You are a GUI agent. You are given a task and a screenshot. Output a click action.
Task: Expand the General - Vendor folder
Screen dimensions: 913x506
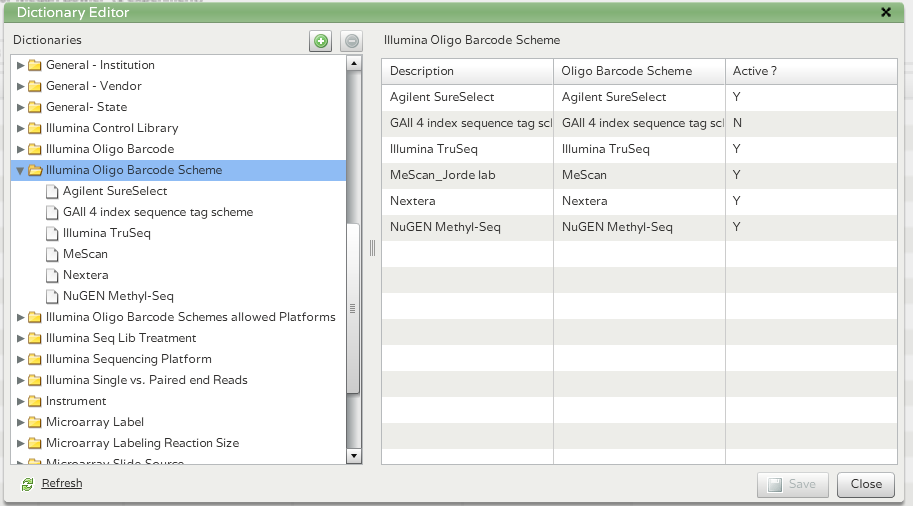point(20,86)
